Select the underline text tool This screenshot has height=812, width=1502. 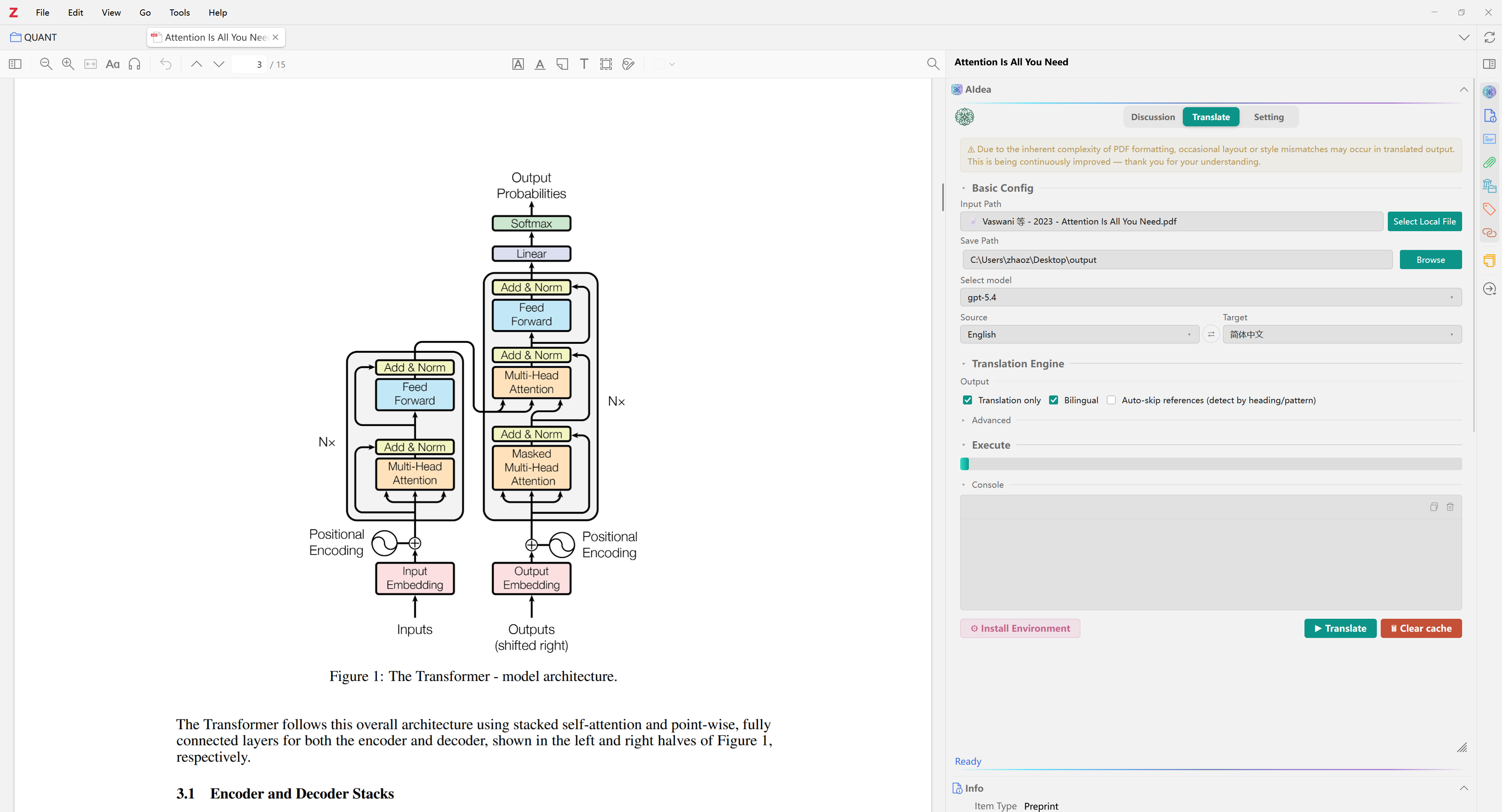click(540, 64)
